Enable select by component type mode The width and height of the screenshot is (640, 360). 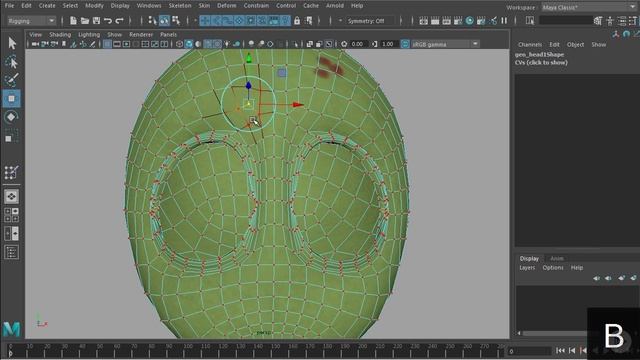[x=176, y=20]
